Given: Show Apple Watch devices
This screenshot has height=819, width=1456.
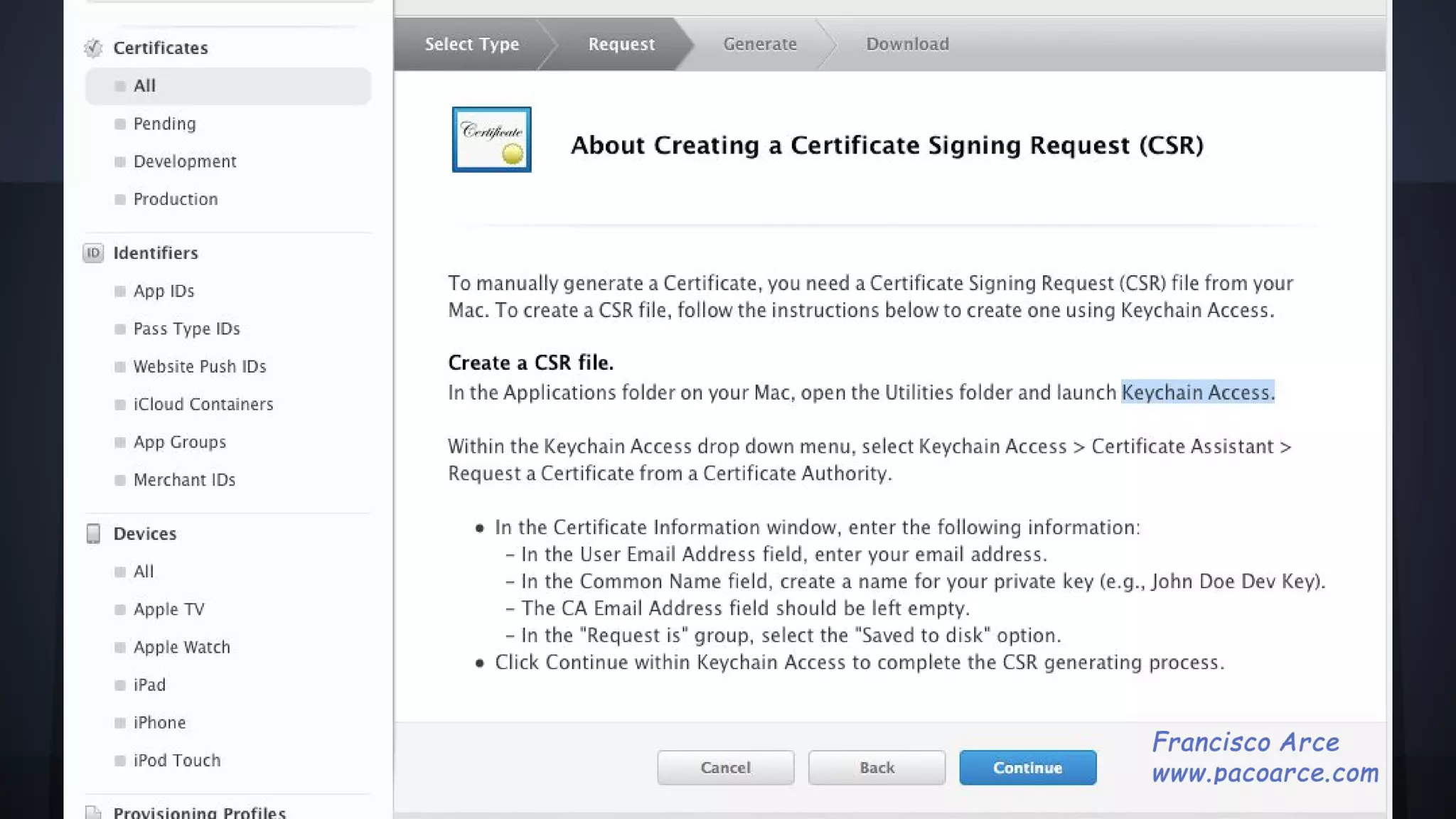Looking at the screenshot, I should (181, 647).
